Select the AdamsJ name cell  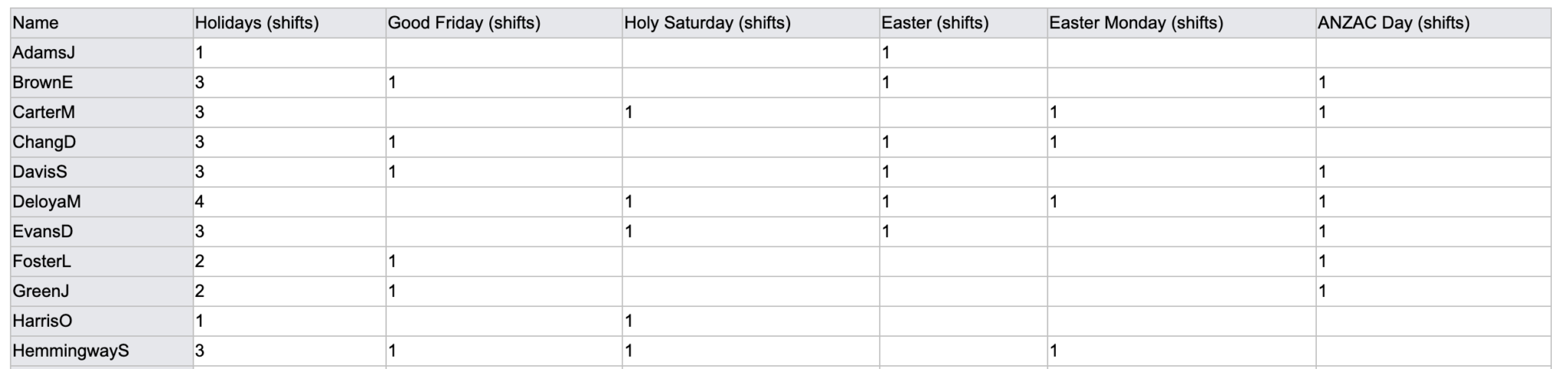[x=100, y=53]
